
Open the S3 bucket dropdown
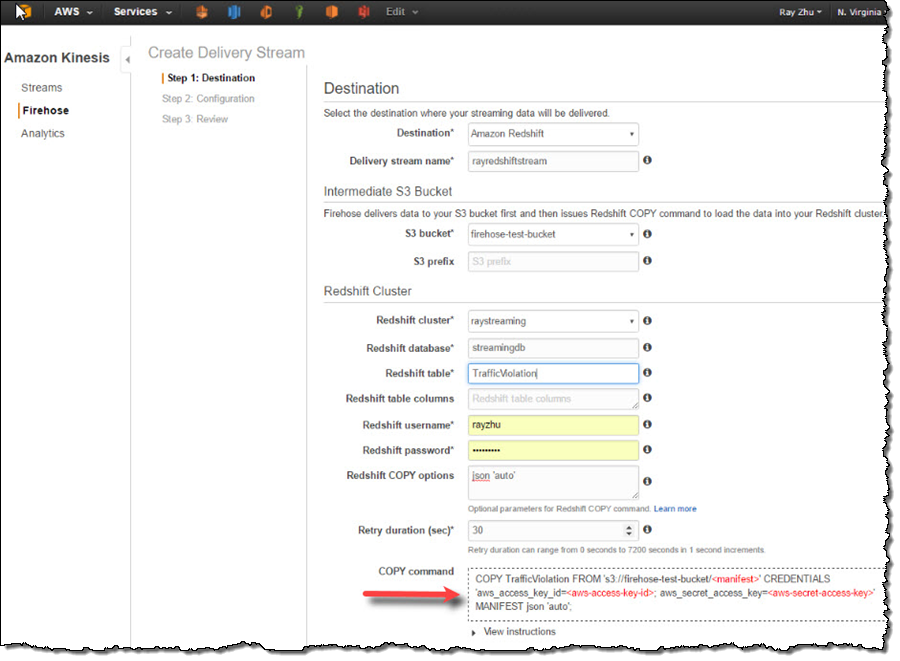click(x=553, y=234)
